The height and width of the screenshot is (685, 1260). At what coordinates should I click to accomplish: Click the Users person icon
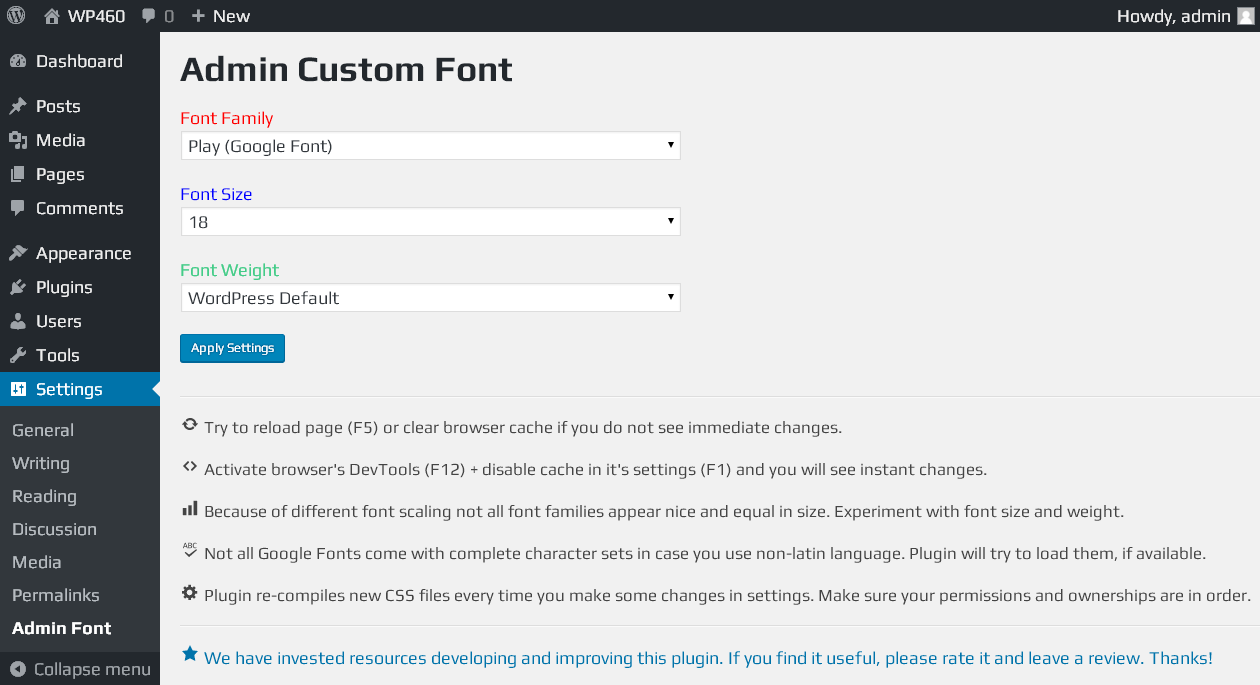(18, 321)
